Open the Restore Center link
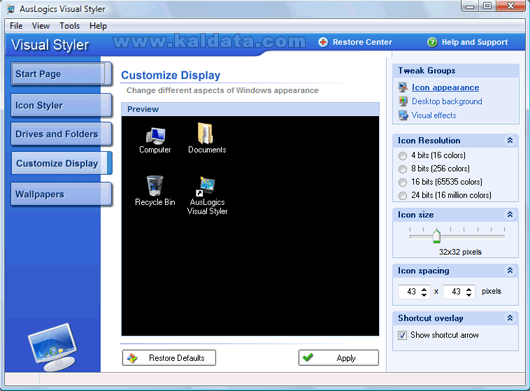This screenshot has height=391, width=530. tap(362, 42)
